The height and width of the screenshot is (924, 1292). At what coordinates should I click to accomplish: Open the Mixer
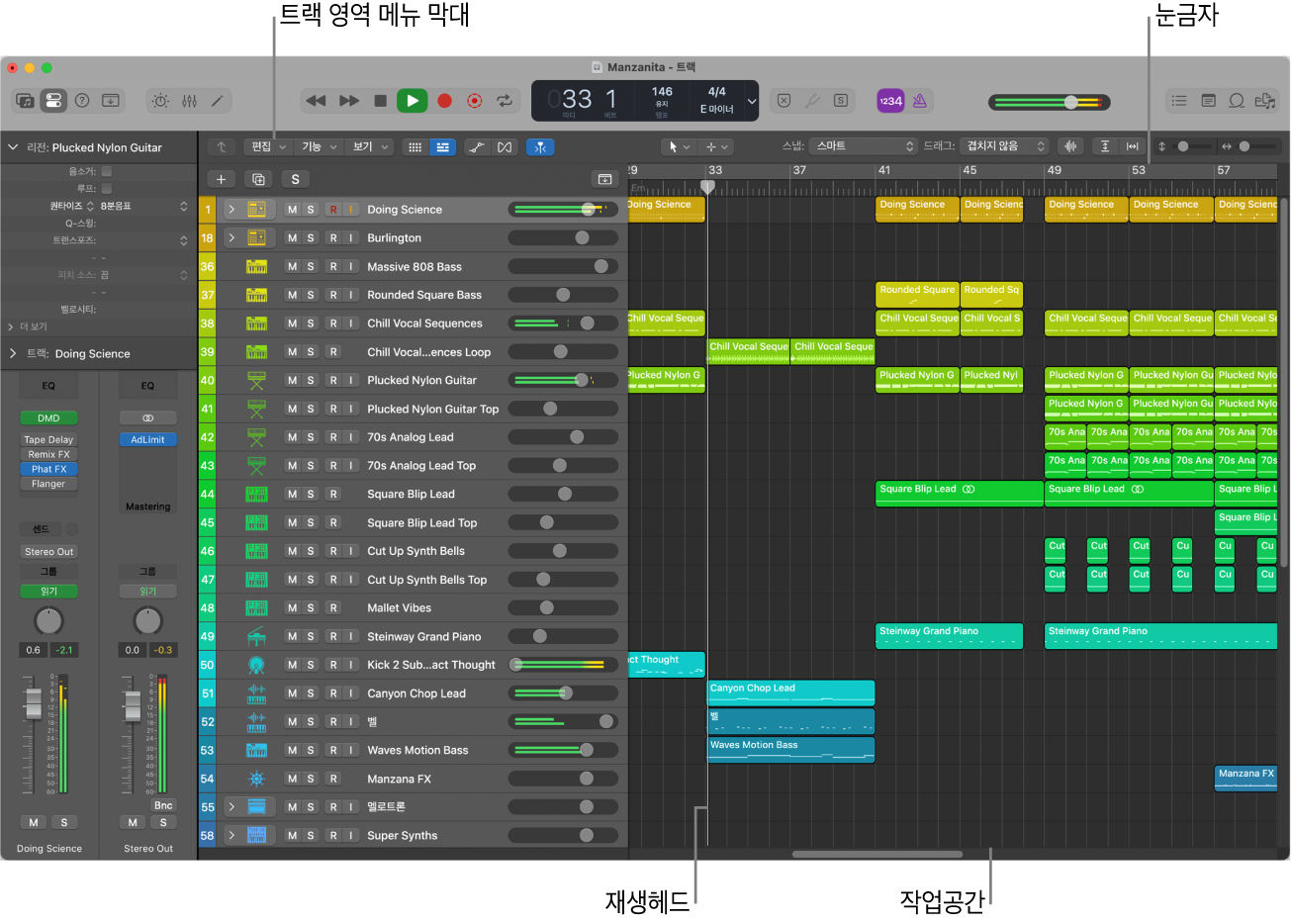tap(189, 101)
